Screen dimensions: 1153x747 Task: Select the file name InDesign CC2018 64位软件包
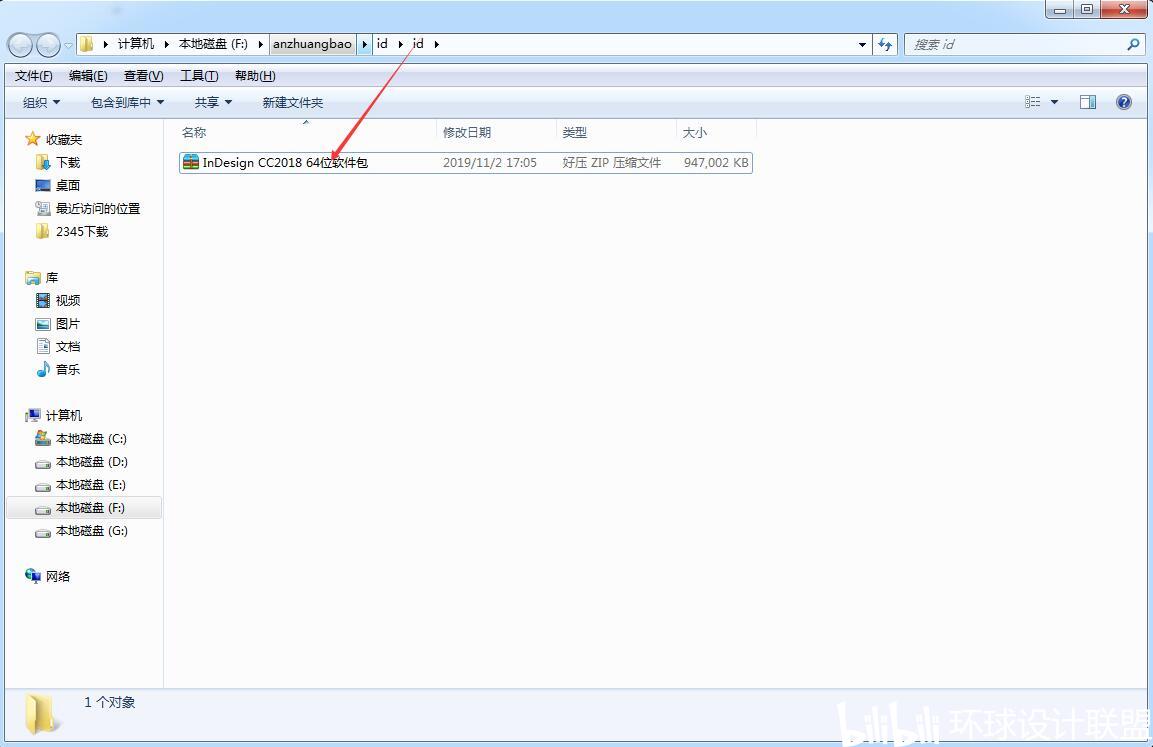click(285, 162)
